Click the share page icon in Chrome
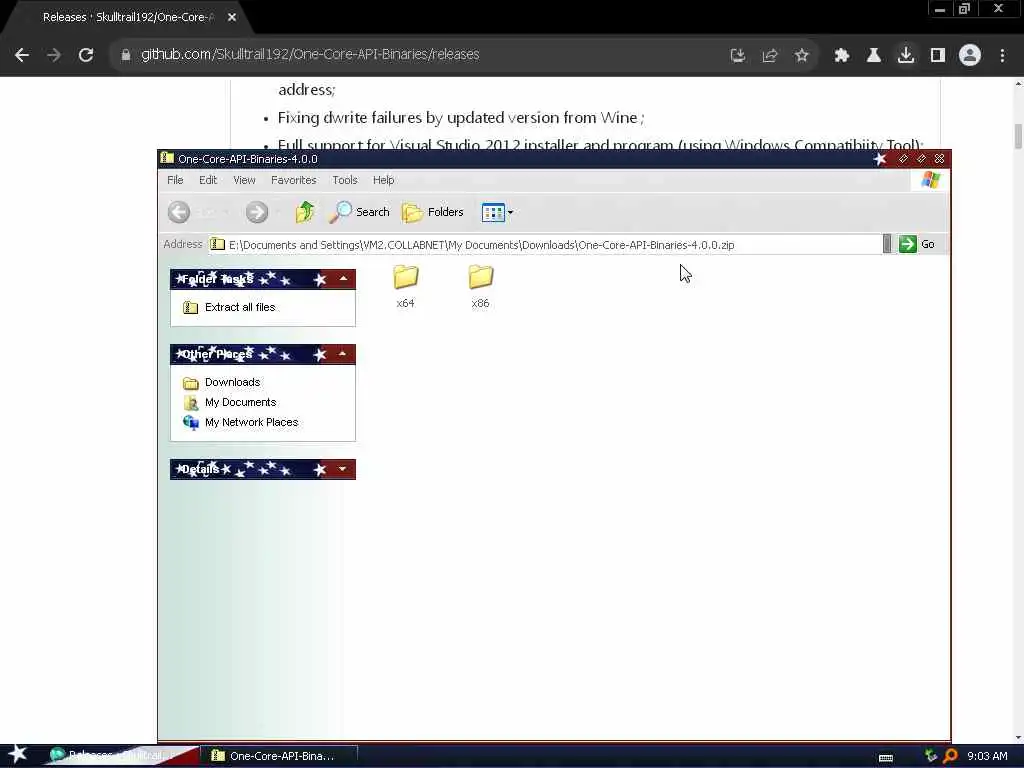The height and width of the screenshot is (768, 1024). 769,56
